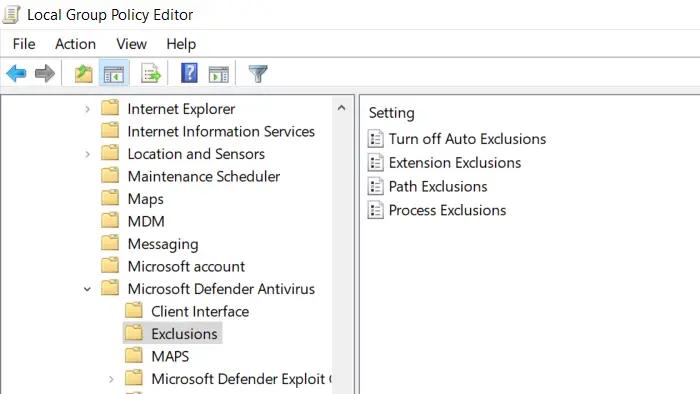Collapse the Microsoft Defender Antivirus node
700x394 pixels.
[x=88, y=289]
